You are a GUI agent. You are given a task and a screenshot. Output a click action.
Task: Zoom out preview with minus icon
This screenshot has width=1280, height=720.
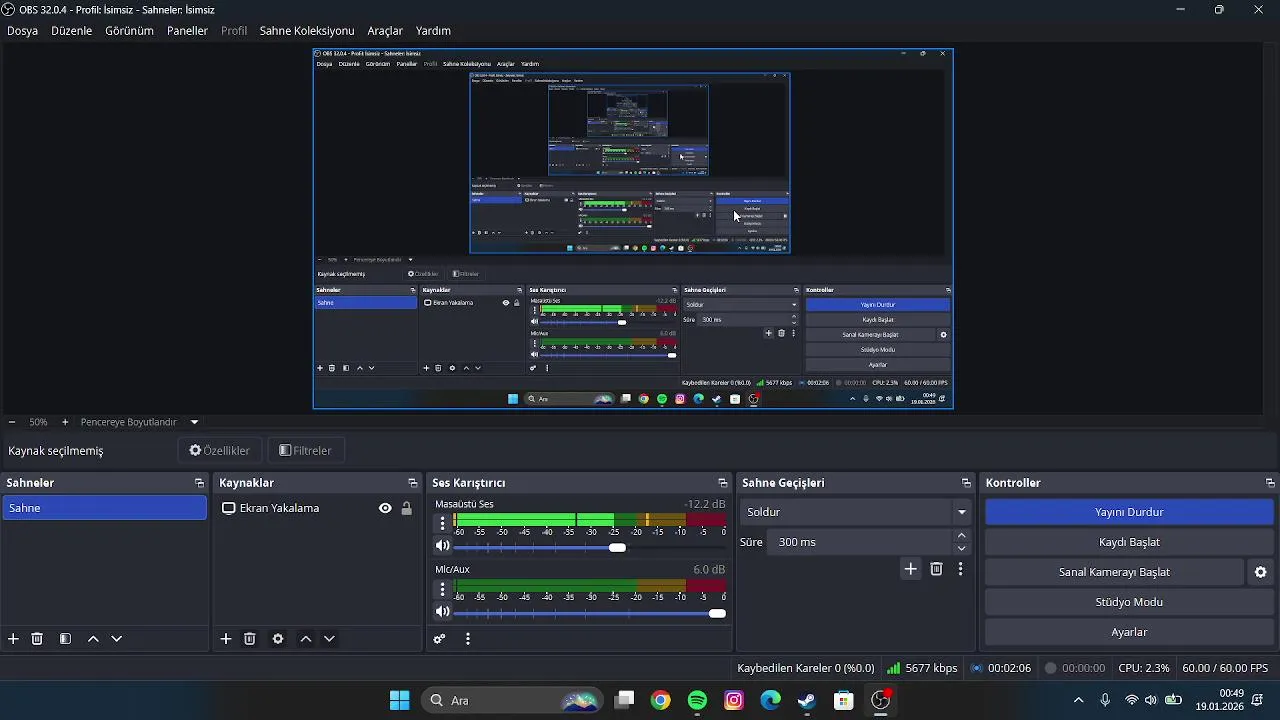tap(12, 422)
